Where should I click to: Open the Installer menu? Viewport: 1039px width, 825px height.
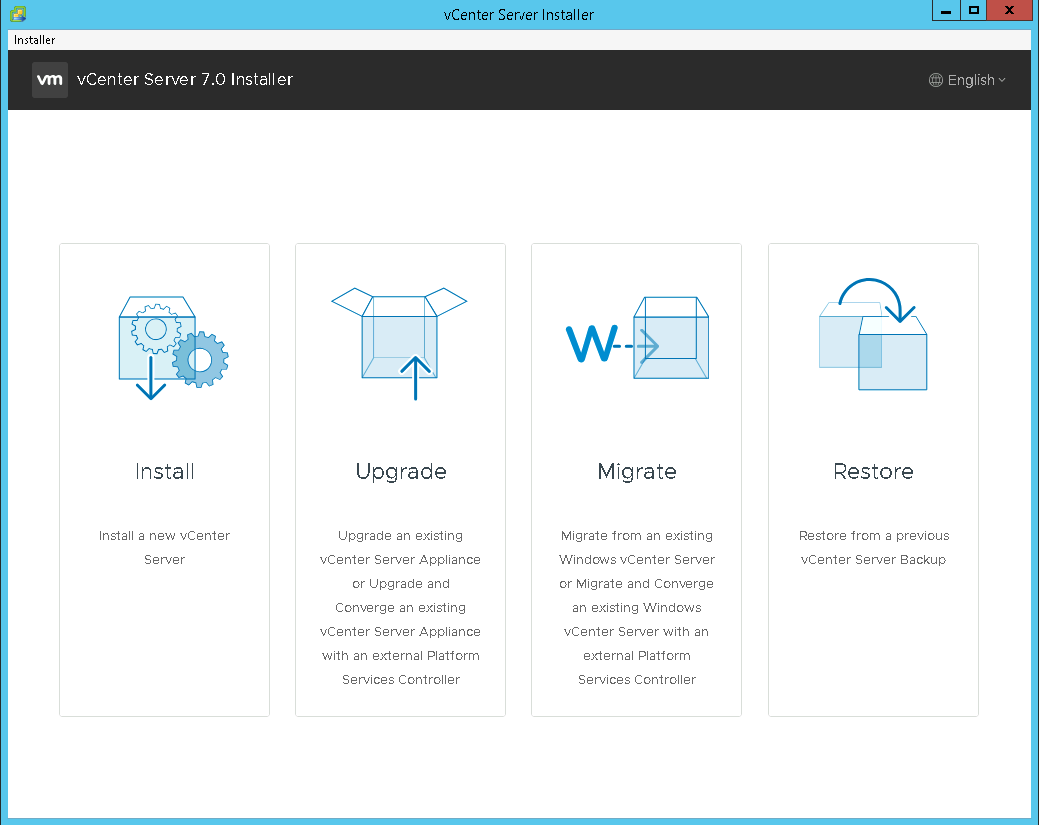point(35,40)
